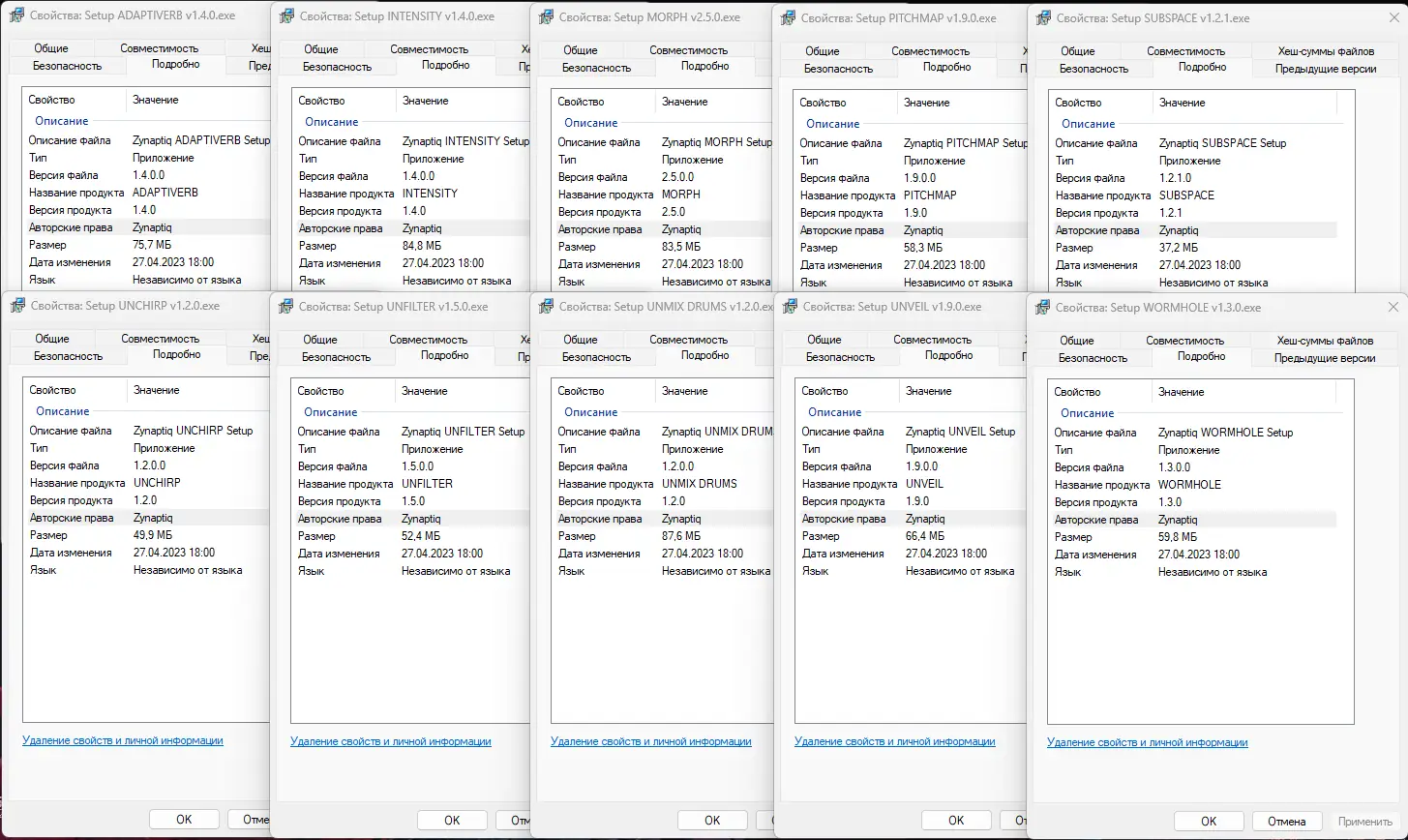The height and width of the screenshot is (840, 1408).
Task: Switch to Совместимость tab in UNVEIL window
Action: [933, 340]
